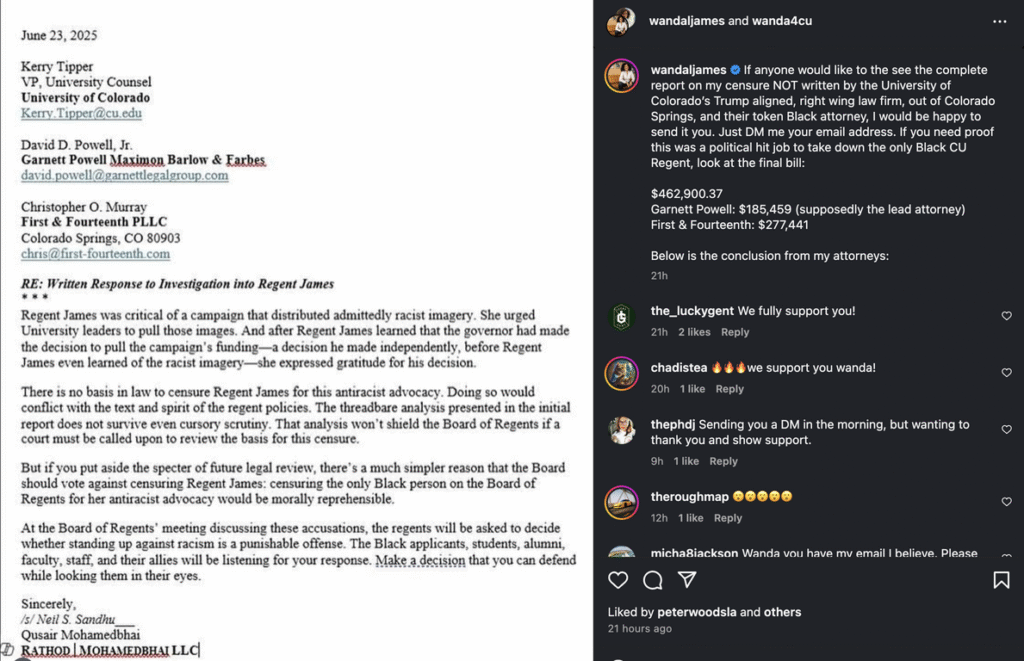Viewport: 1024px width, 661px height.
Task: Reply to the_luckygent's comment
Action: [x=735, y=332]
